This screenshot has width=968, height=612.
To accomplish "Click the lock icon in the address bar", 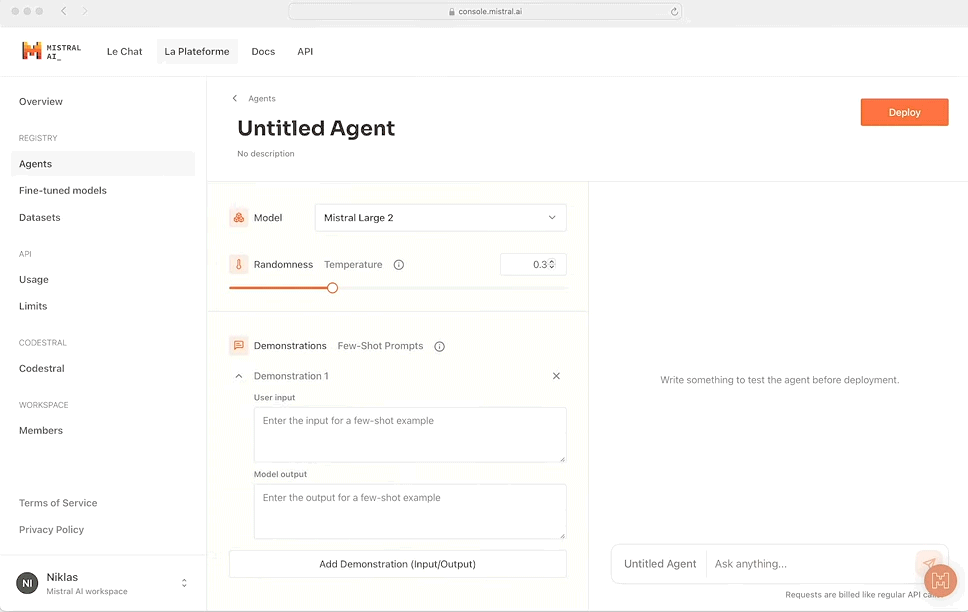I will point(452,12).
